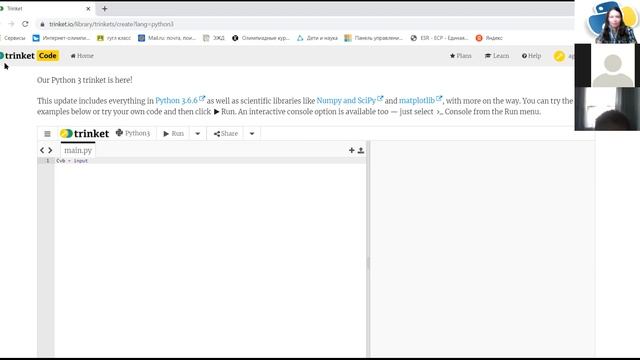Click the user avatar in the navbar
640x360 pixels.
[559, 56]
